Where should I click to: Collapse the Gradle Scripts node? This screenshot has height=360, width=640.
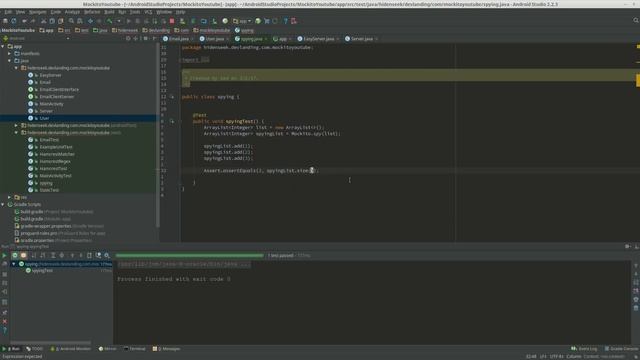[3, 204]
